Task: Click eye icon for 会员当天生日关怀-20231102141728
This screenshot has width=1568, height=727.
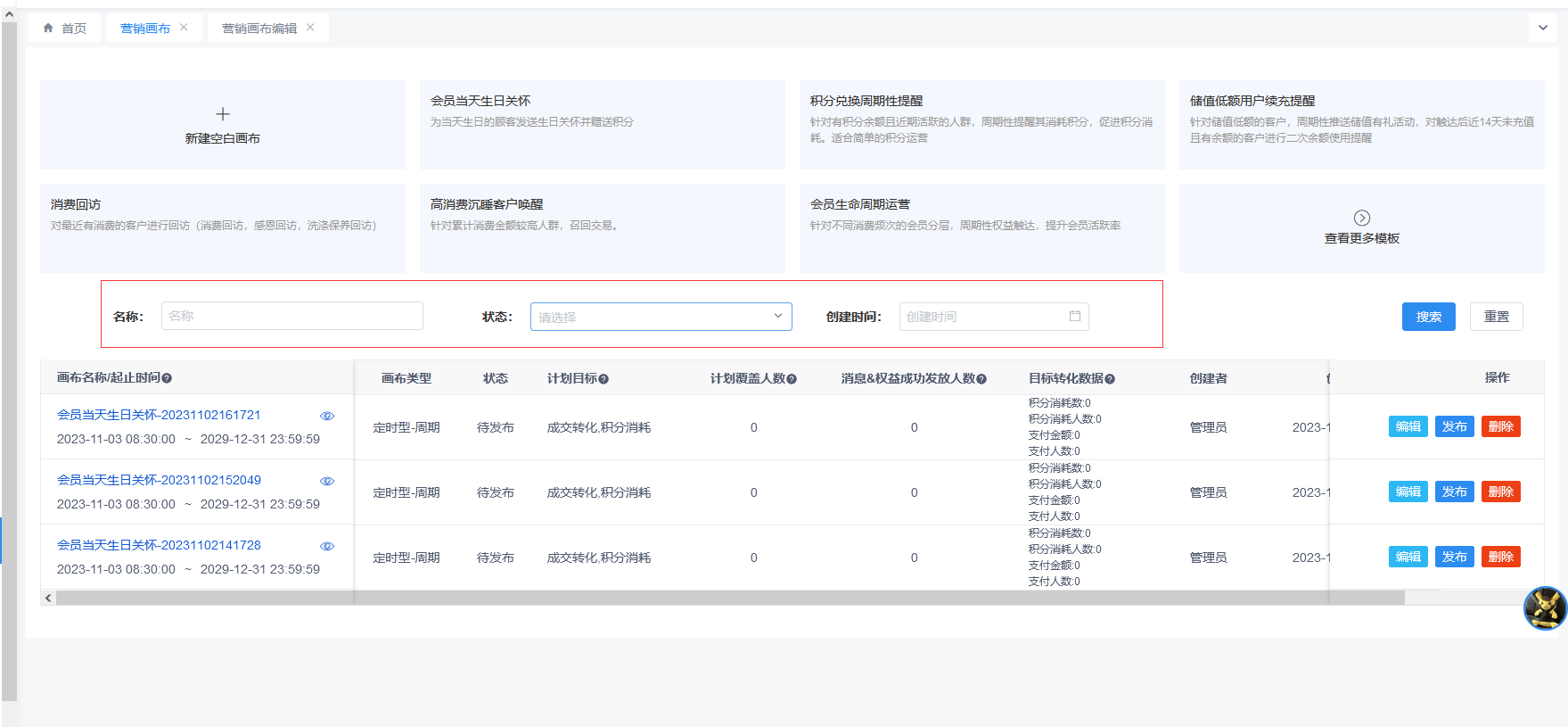Action: tap(327, 546)
